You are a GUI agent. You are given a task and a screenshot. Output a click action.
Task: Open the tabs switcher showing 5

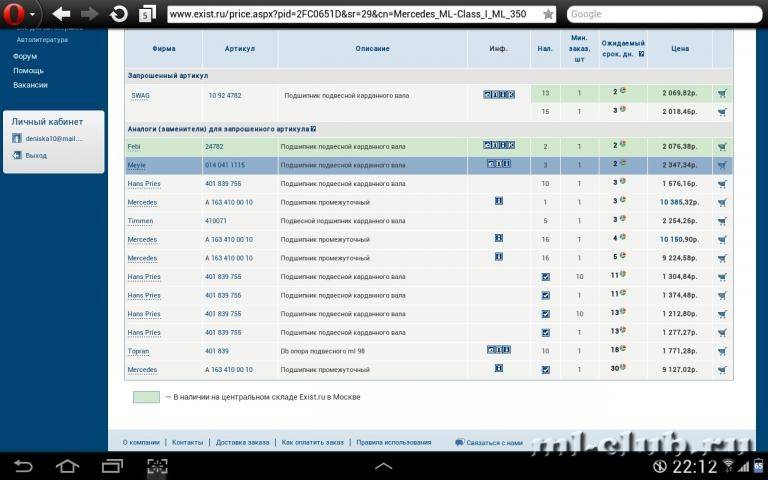click(x=147, y=14)
